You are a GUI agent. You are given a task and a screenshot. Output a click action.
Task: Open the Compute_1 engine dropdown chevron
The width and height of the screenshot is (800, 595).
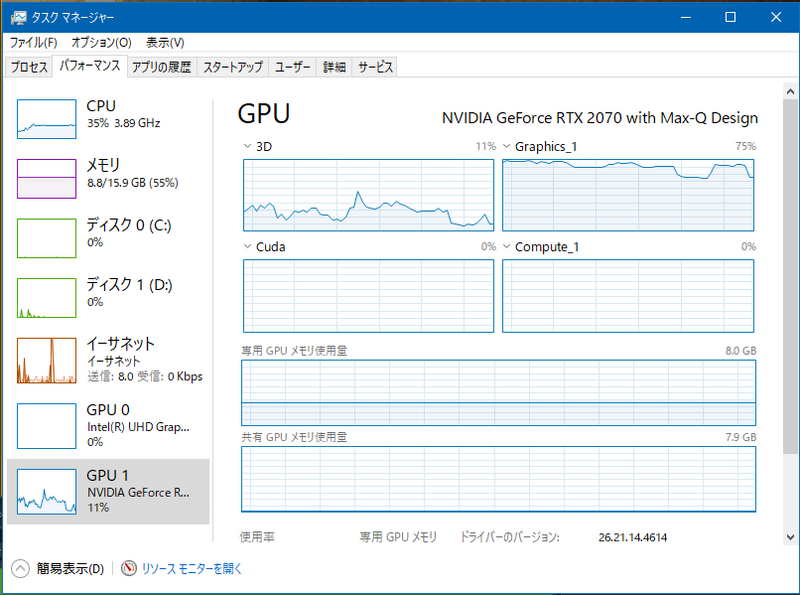click(x=507, y=246)
